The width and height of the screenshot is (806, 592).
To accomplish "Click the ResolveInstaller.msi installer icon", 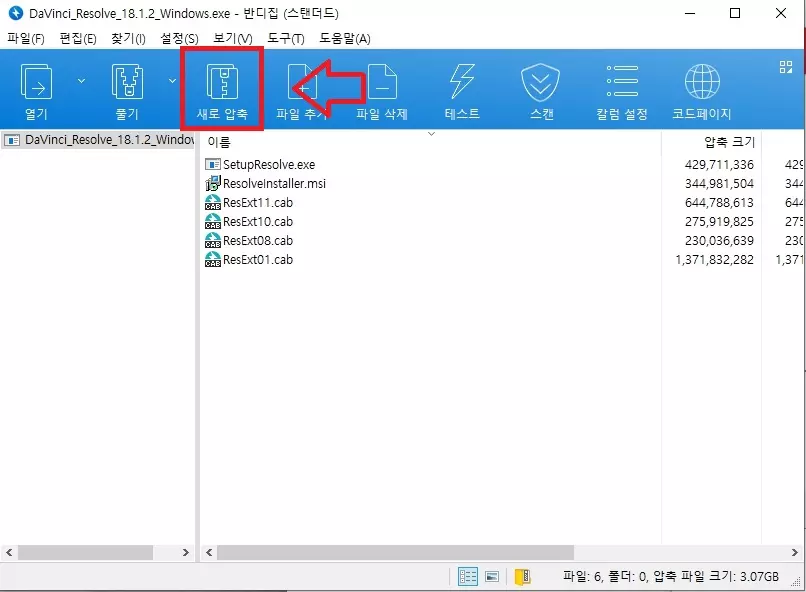I will click(212, 183).
